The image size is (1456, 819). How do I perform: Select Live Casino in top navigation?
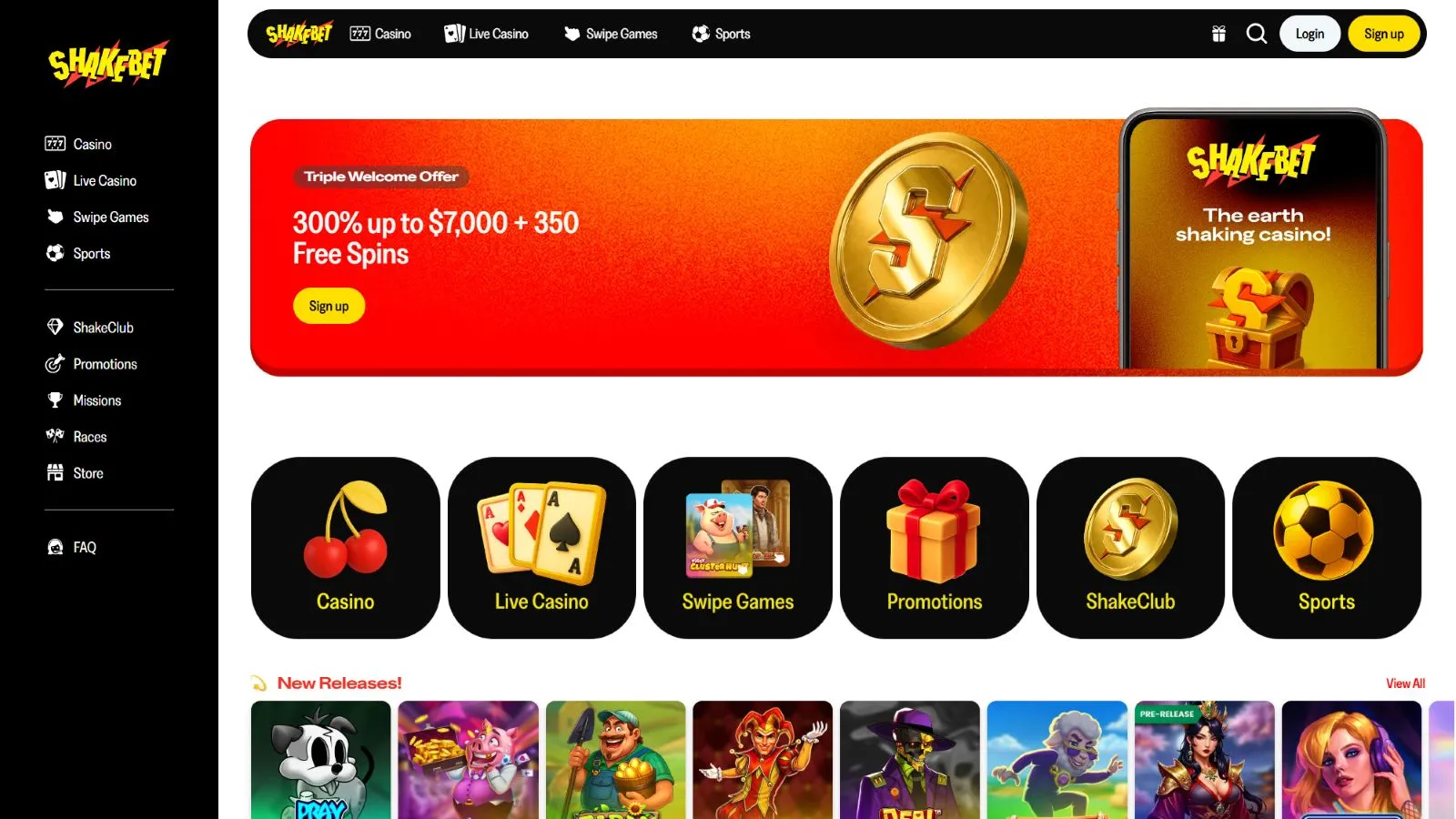[x=486, y=34]
